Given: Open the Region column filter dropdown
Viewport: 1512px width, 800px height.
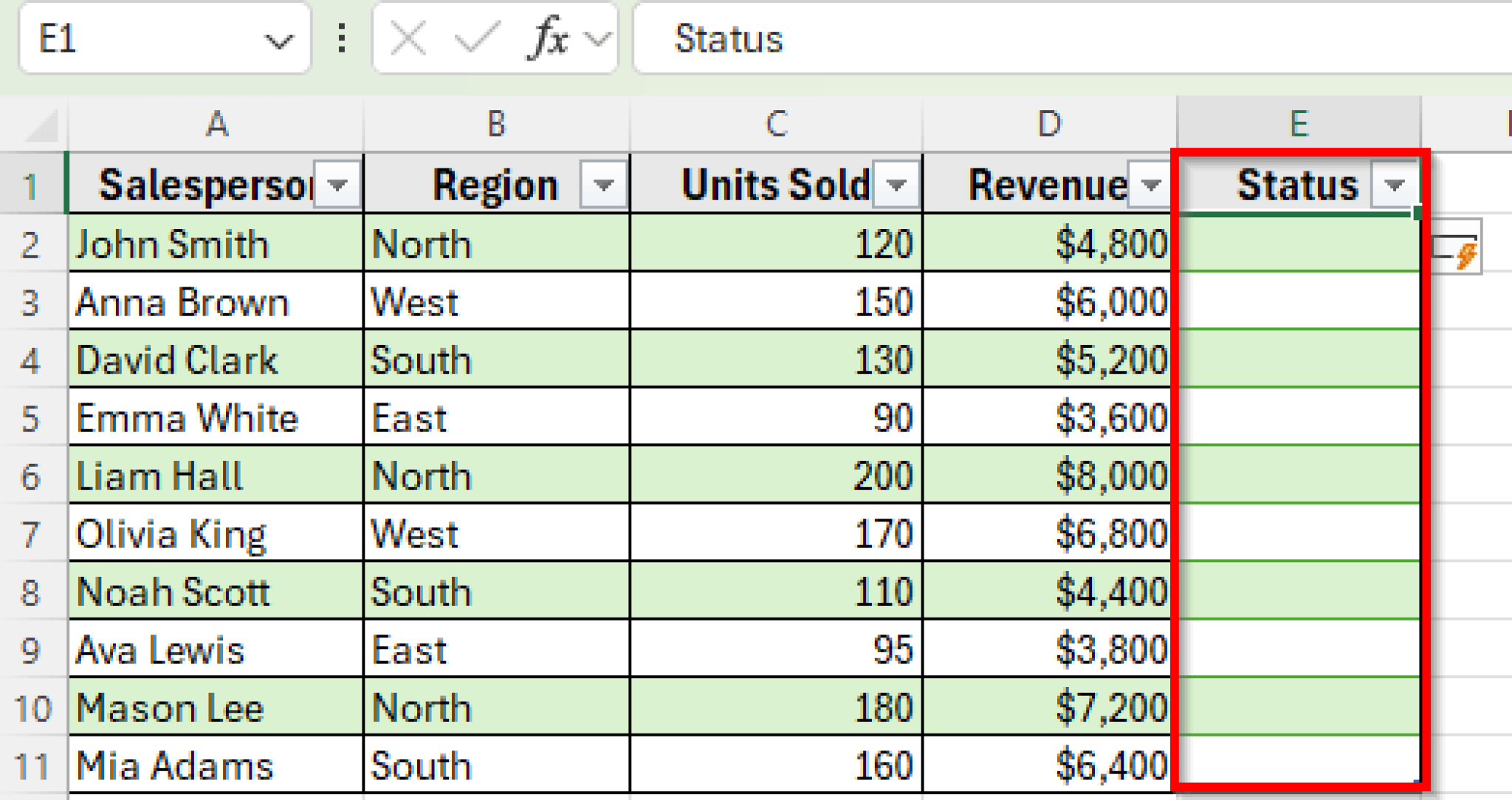Looking at the screenshot, I should click(x=604, y=185).
